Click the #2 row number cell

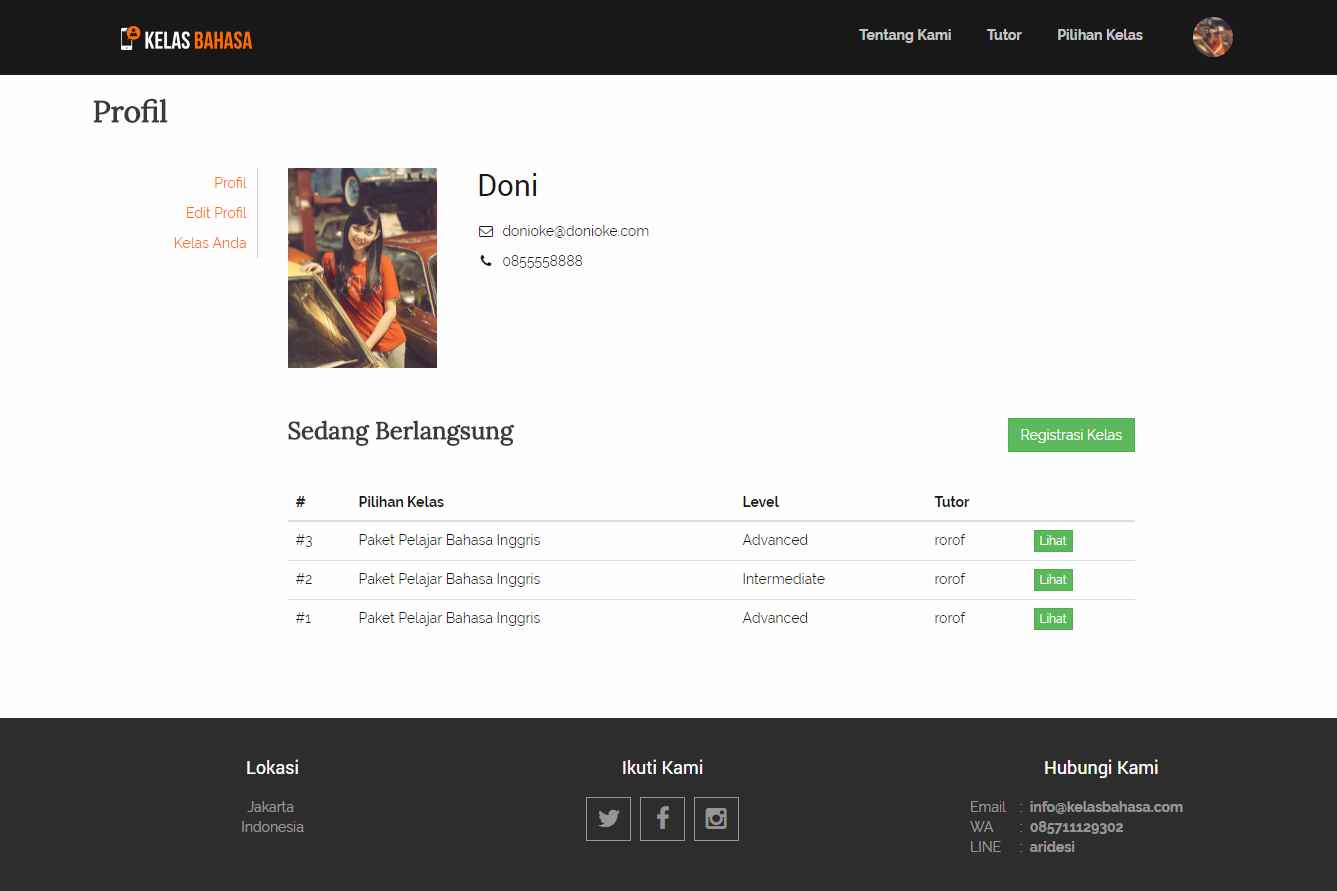click(304, 580)
